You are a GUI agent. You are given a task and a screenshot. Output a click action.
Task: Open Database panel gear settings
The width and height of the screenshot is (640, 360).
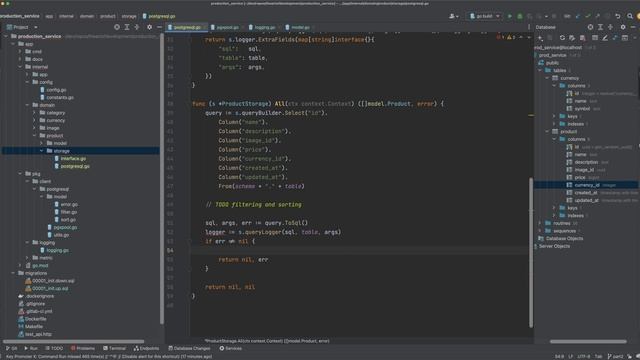point(623,27)
